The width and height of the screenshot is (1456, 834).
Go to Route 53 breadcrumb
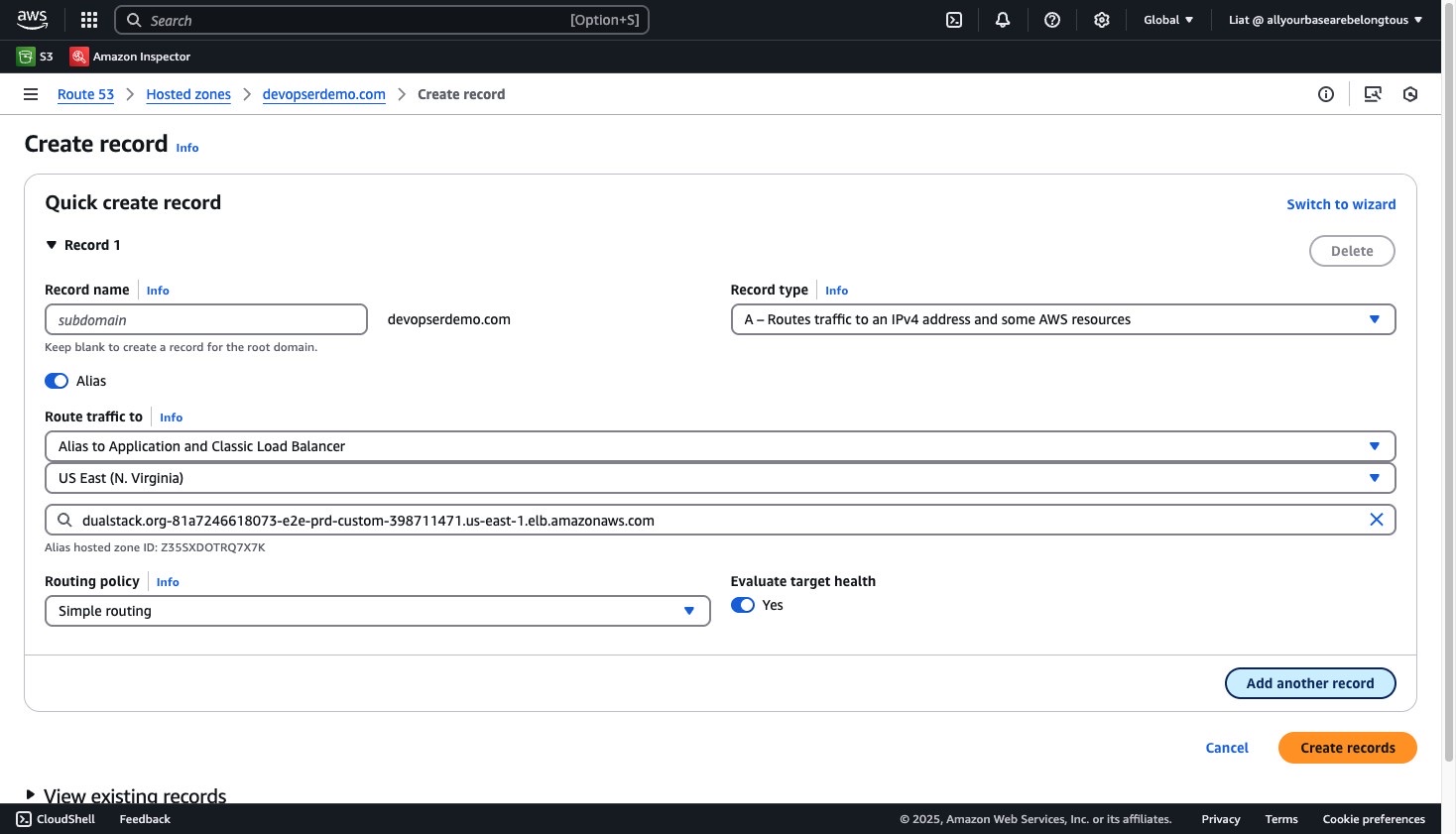coord(85,94)
